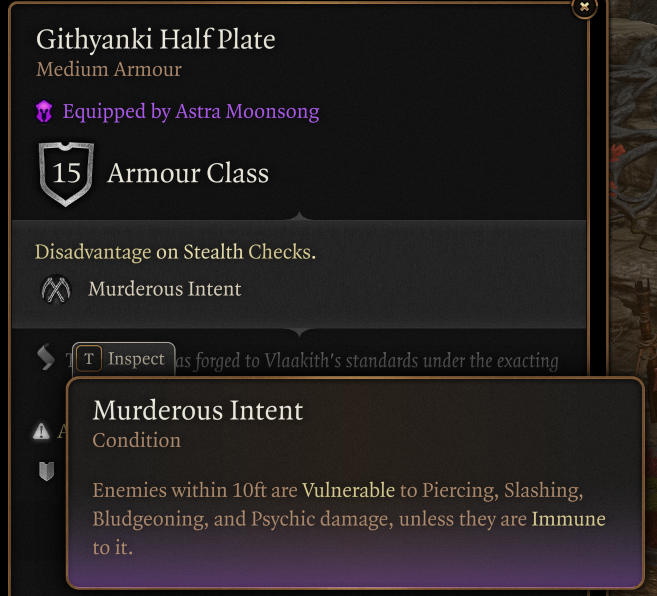
Task: Click the small grey armour icon
Action: (x=46, y=471)
